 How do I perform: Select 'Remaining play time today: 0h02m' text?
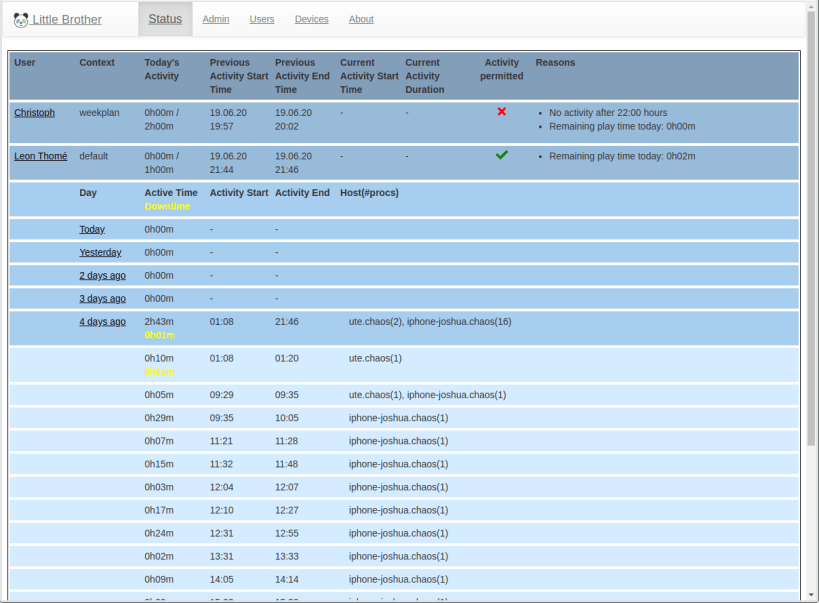coord(622,156)
